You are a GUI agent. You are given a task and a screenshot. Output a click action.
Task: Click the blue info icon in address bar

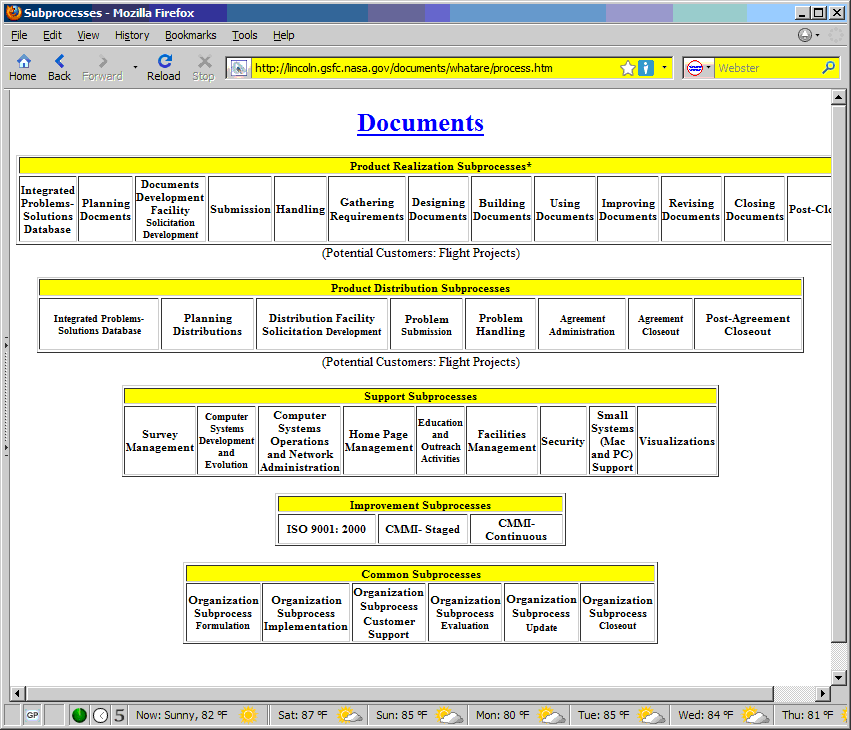coord(646,68)
